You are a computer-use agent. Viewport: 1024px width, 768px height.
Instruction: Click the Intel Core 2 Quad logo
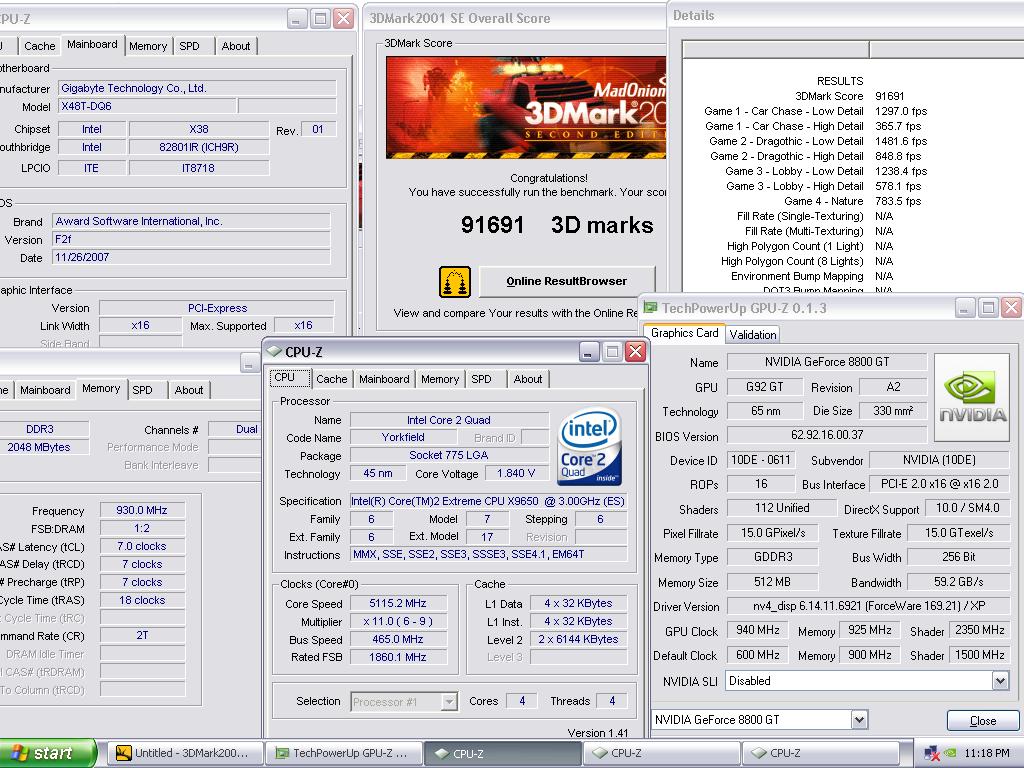point(590,447)
